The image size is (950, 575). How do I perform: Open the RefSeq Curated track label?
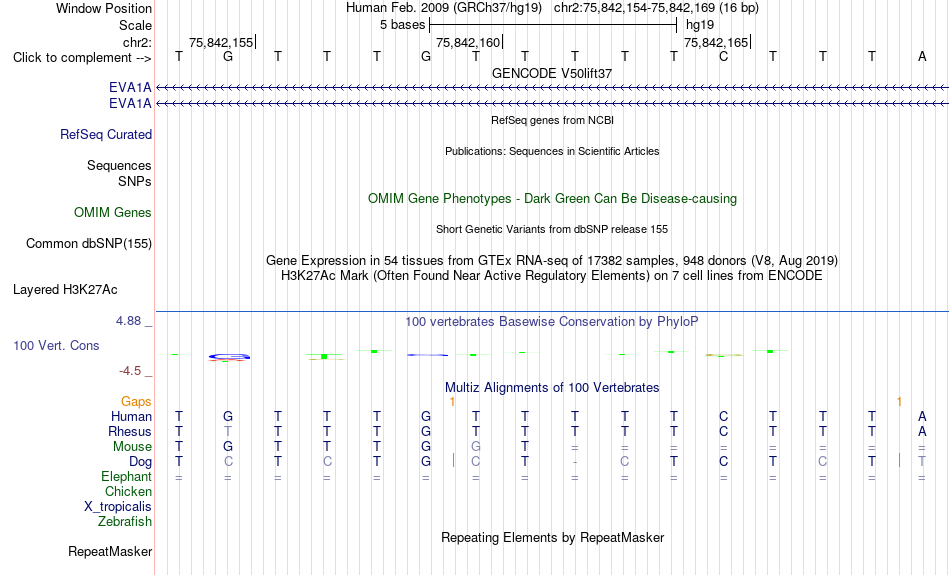pos(106,135)
